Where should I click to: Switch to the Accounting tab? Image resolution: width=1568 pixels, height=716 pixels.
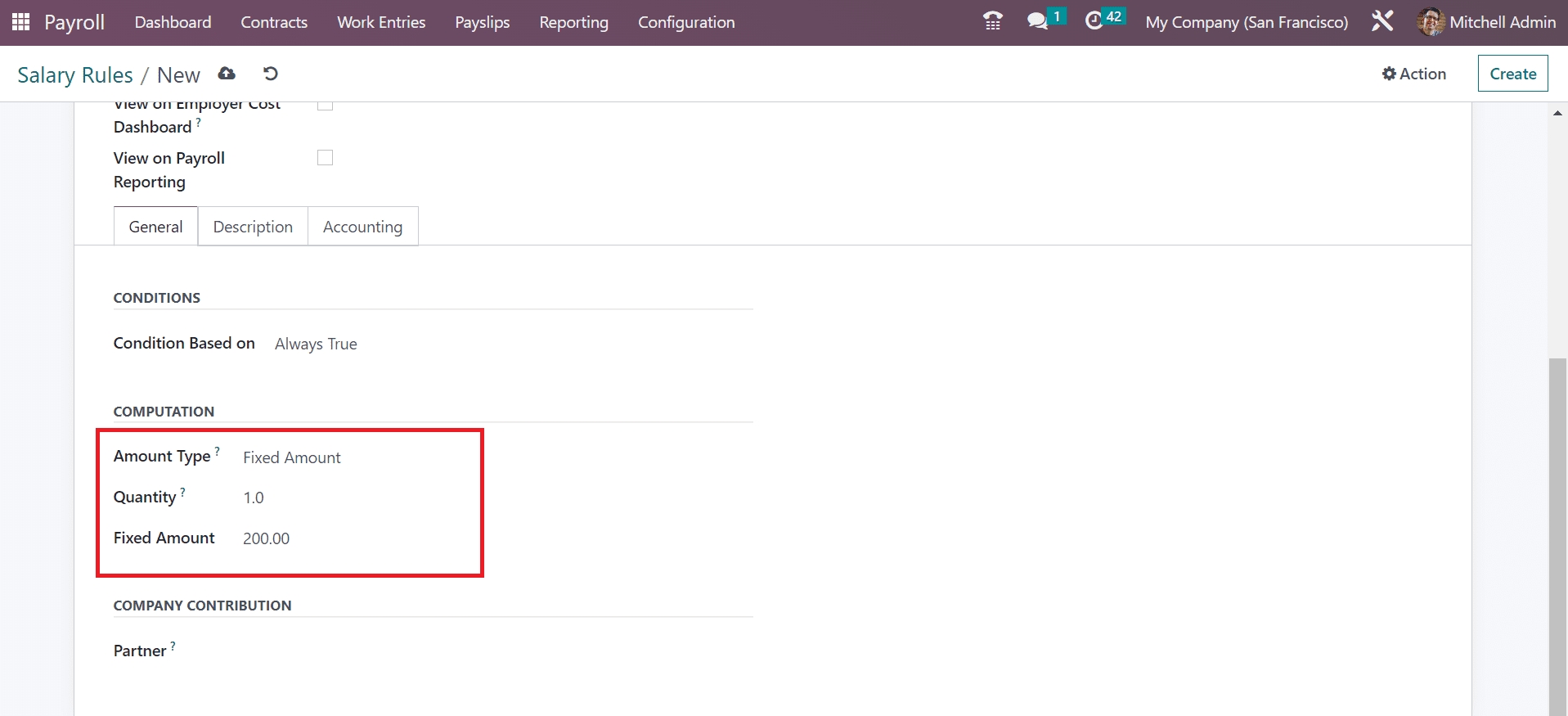pos(362,227)
